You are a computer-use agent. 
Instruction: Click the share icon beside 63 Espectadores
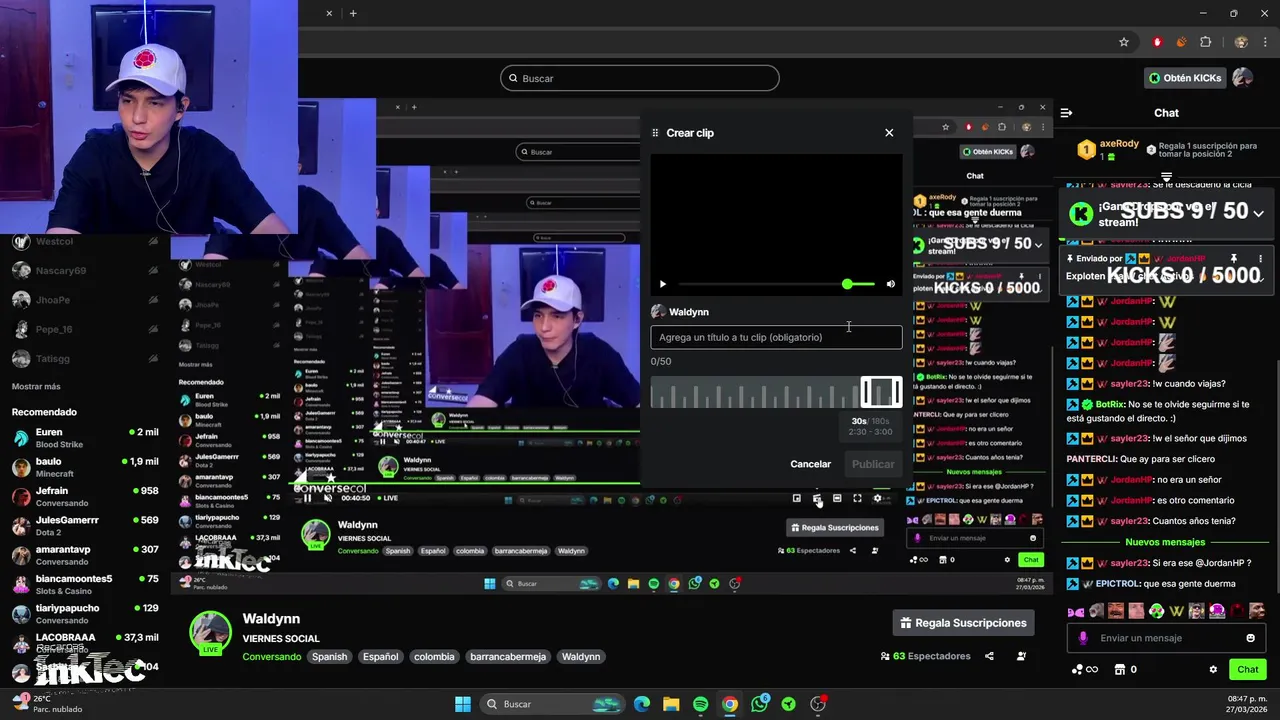click(x=989, y=656)
